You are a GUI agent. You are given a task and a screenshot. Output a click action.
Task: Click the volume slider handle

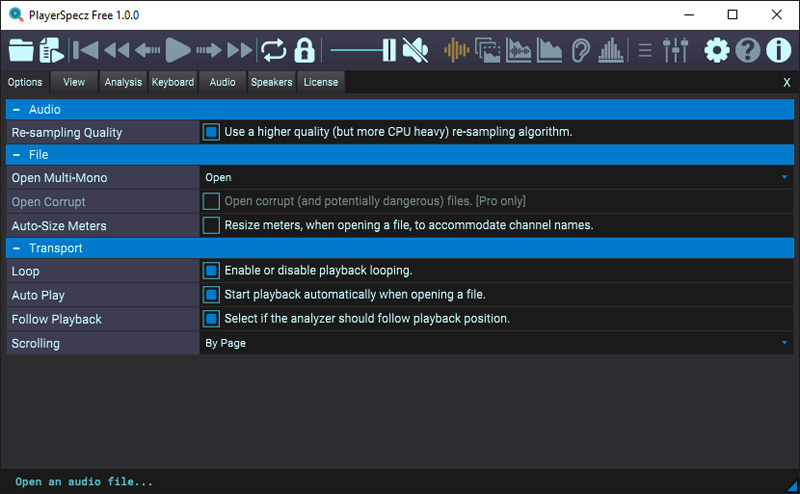pyautogui.click(x=389, y=50)
